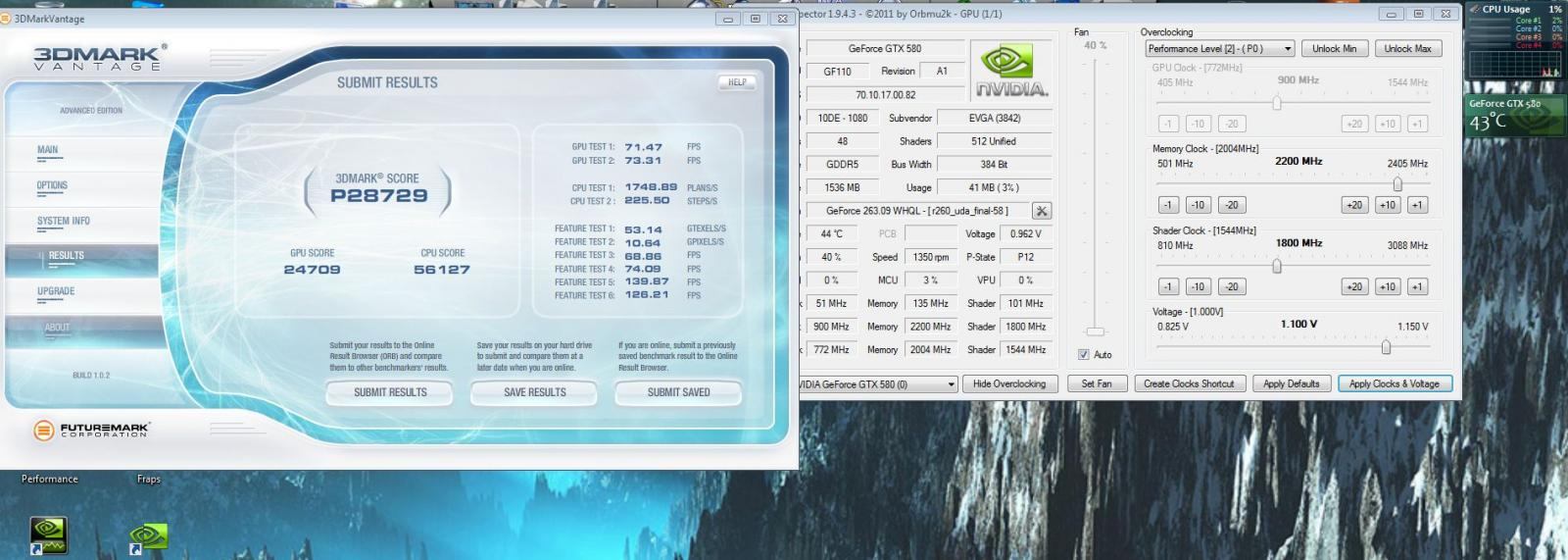Click Create Clocks Shortcut button
The image size is (1568, 560).
coord(1189,384)
